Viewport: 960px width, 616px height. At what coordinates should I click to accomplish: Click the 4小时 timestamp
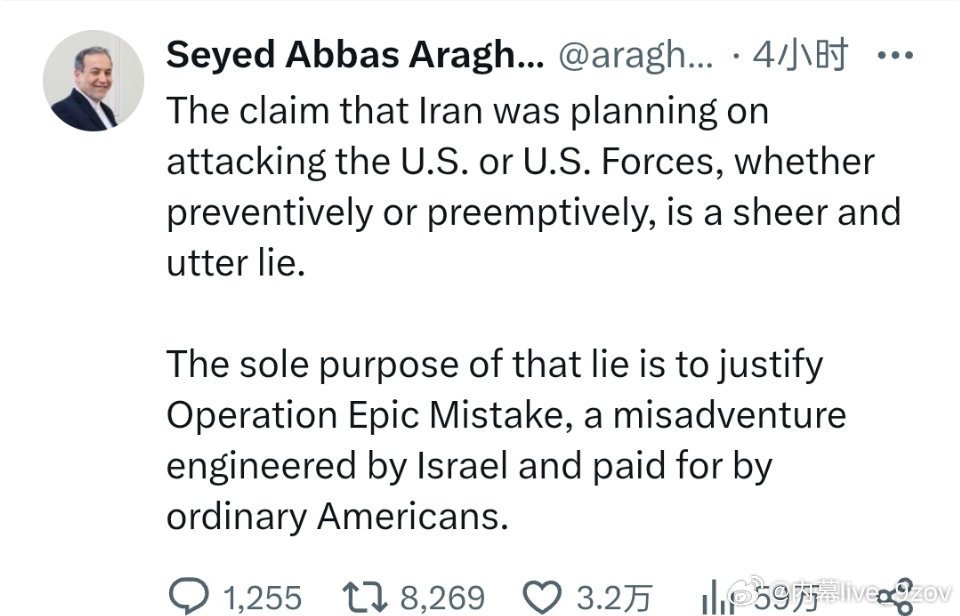(x=799, y=56)
